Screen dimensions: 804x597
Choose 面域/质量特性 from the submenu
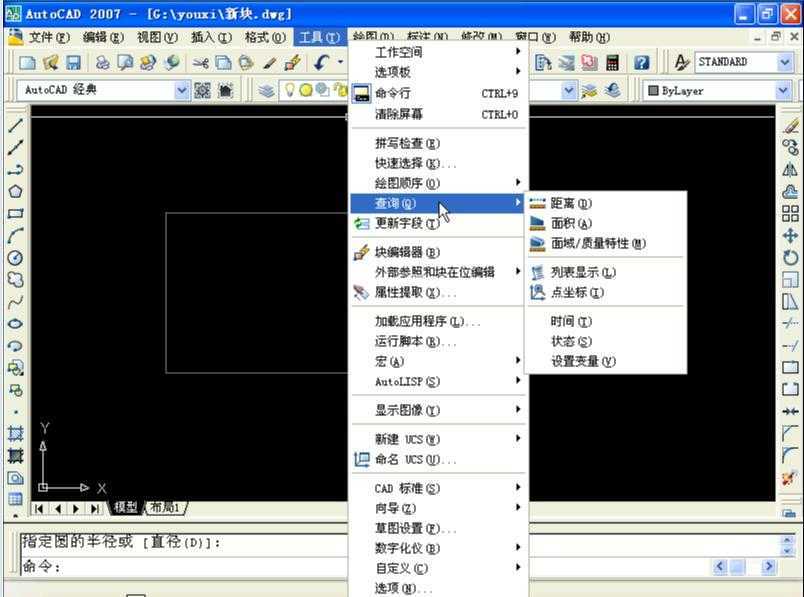point(606,244)
